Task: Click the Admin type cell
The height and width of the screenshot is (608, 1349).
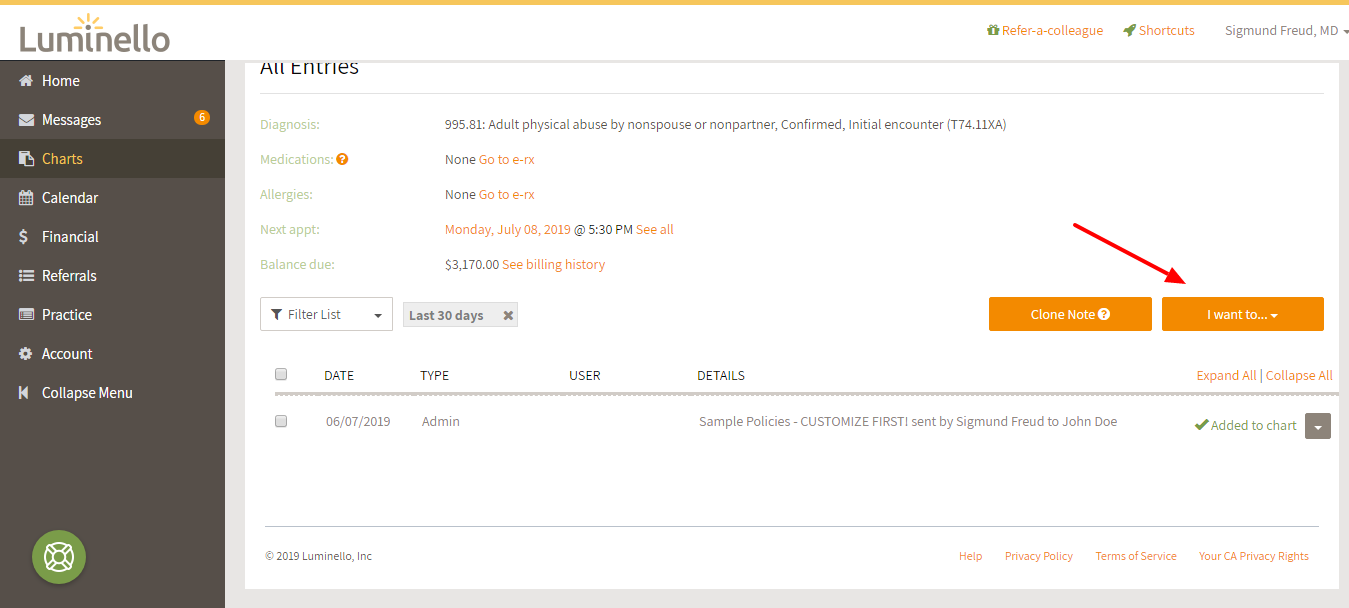Action: click(x=441, y=422)
